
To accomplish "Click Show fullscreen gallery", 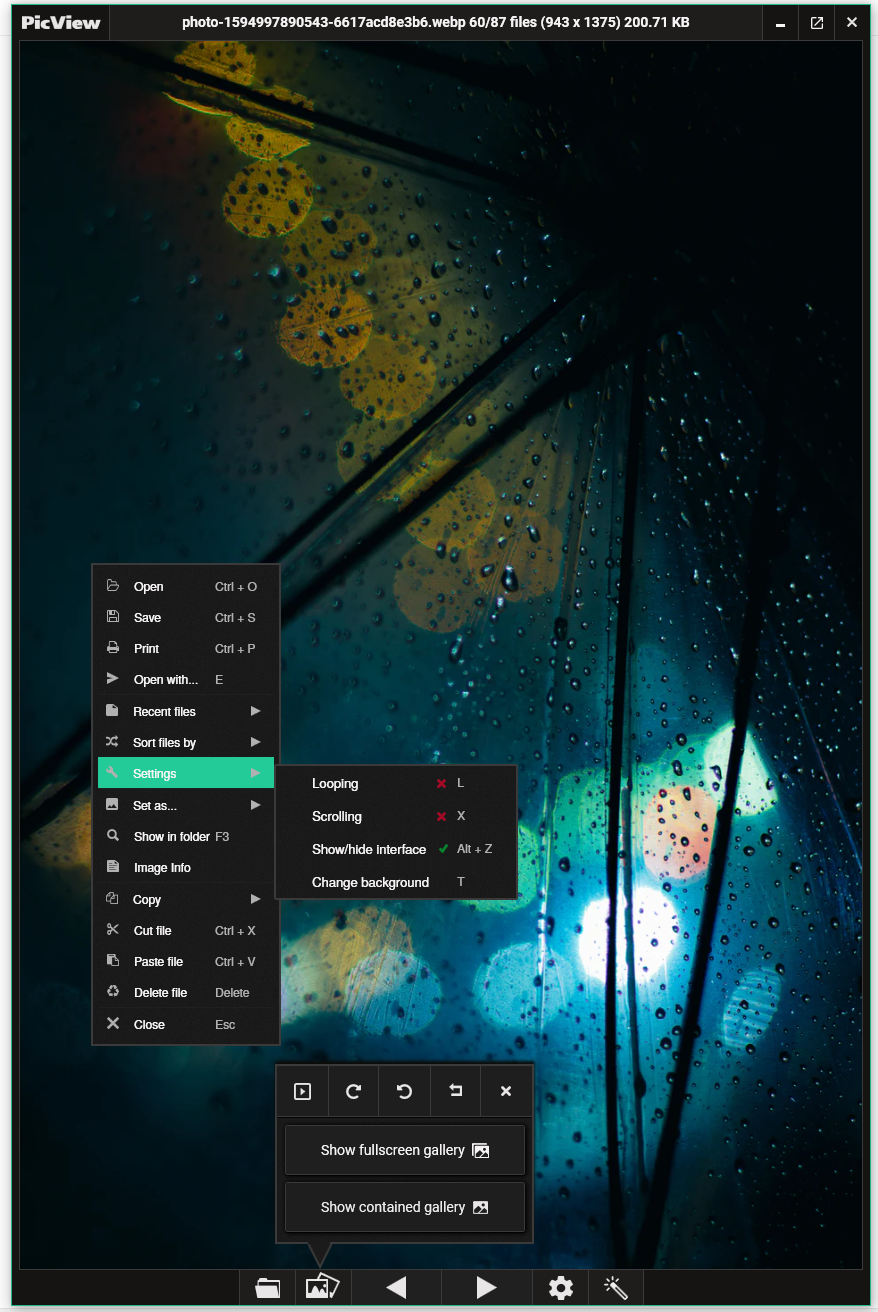I will point(404,1149).
